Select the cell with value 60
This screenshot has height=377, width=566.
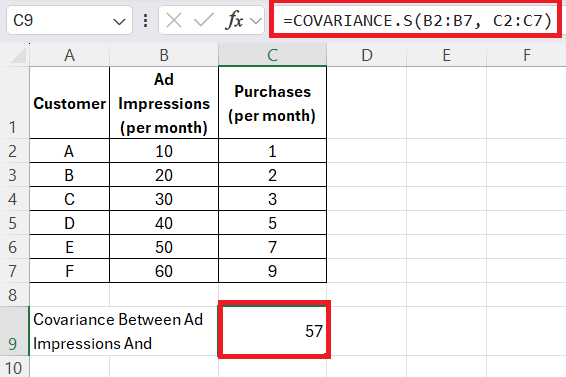tap(164, 271)
